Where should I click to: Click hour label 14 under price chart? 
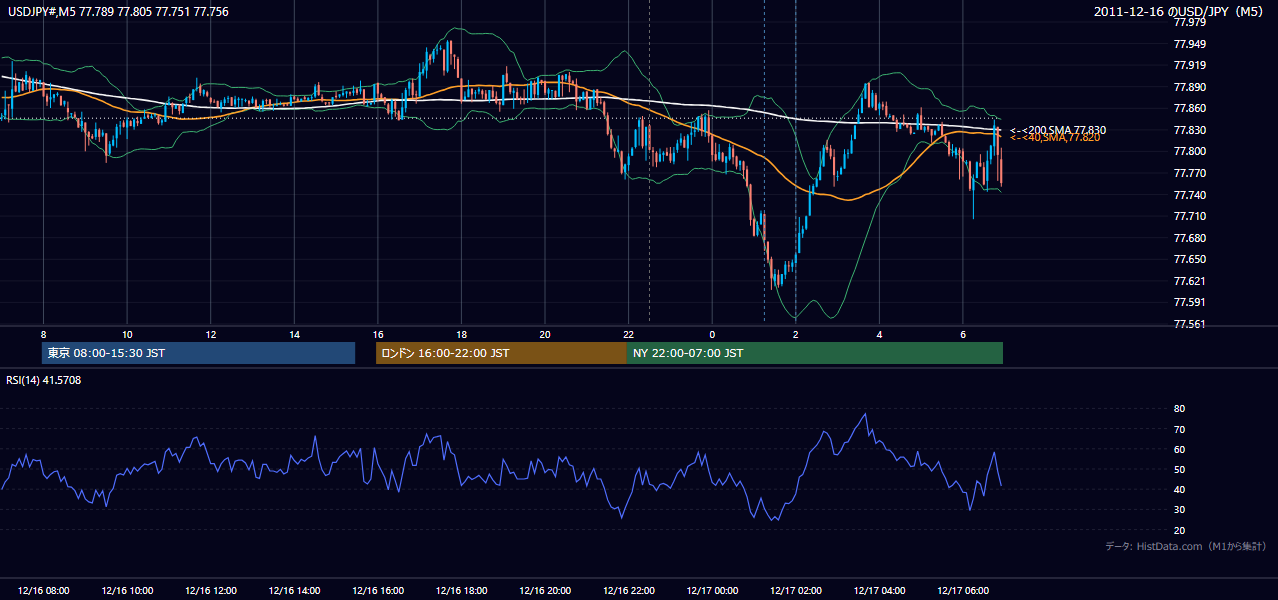[294, 334]
